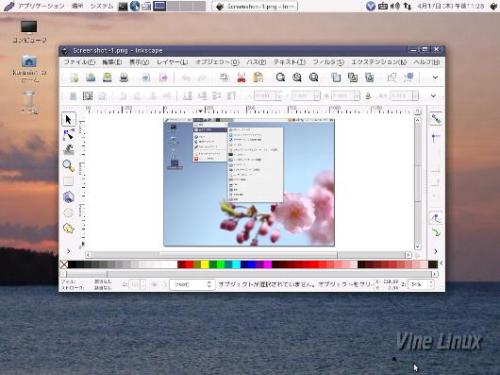500x375 pixels.
Task: Click the Screenshot-1.png taskbar button in the top panel
Action: tap(255, 6)
